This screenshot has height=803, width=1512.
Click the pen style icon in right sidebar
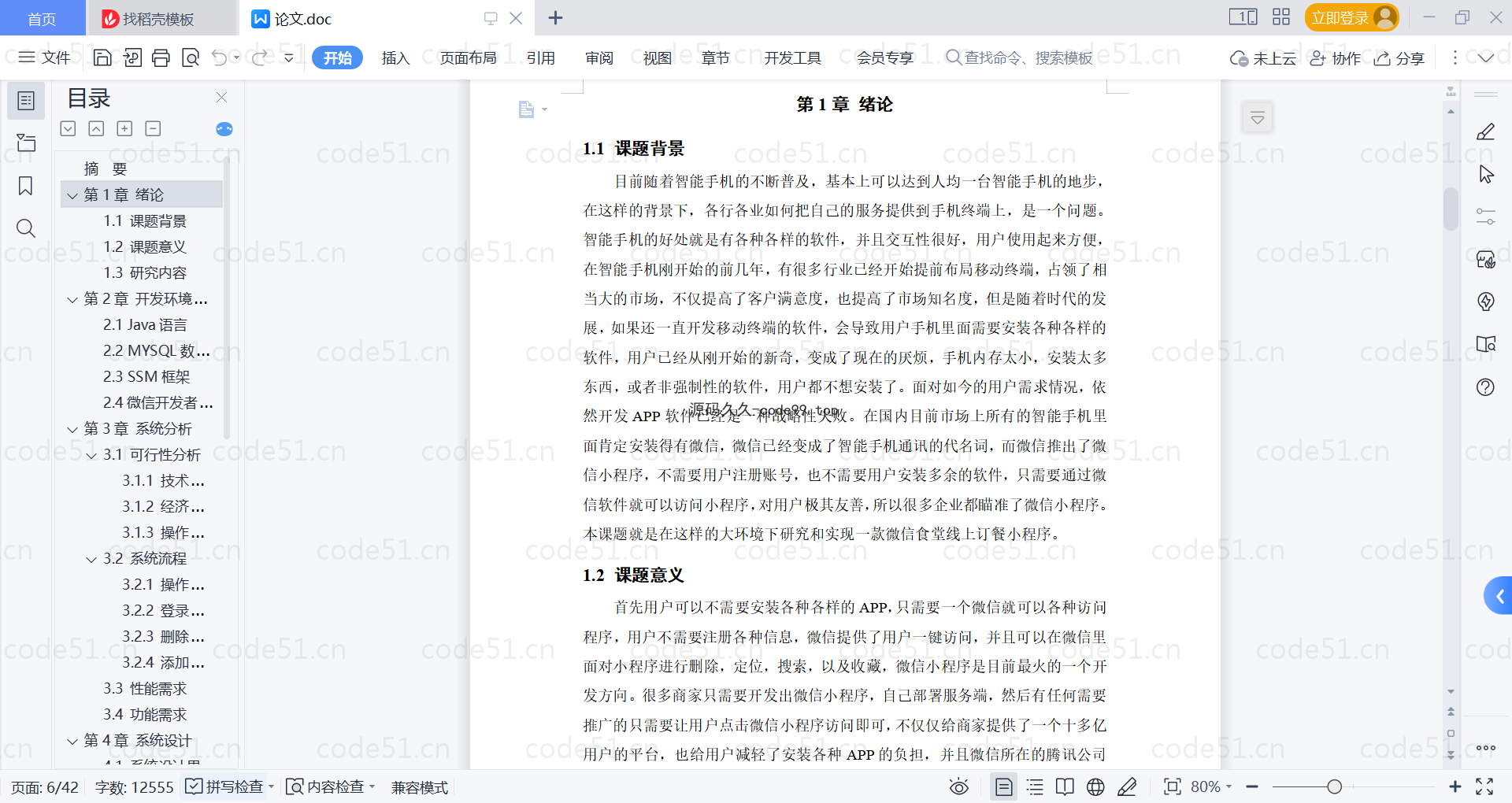(1485, 131)
